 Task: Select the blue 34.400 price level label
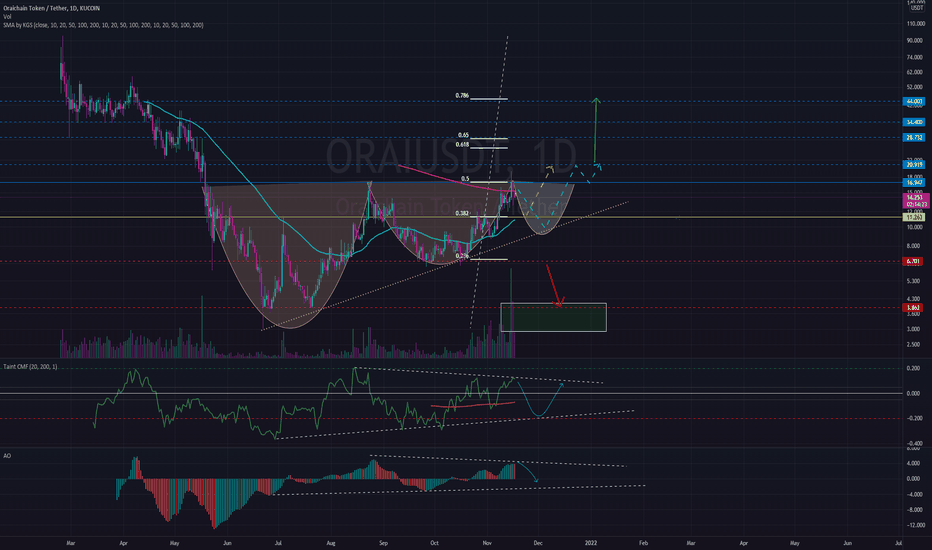(914, 122)
